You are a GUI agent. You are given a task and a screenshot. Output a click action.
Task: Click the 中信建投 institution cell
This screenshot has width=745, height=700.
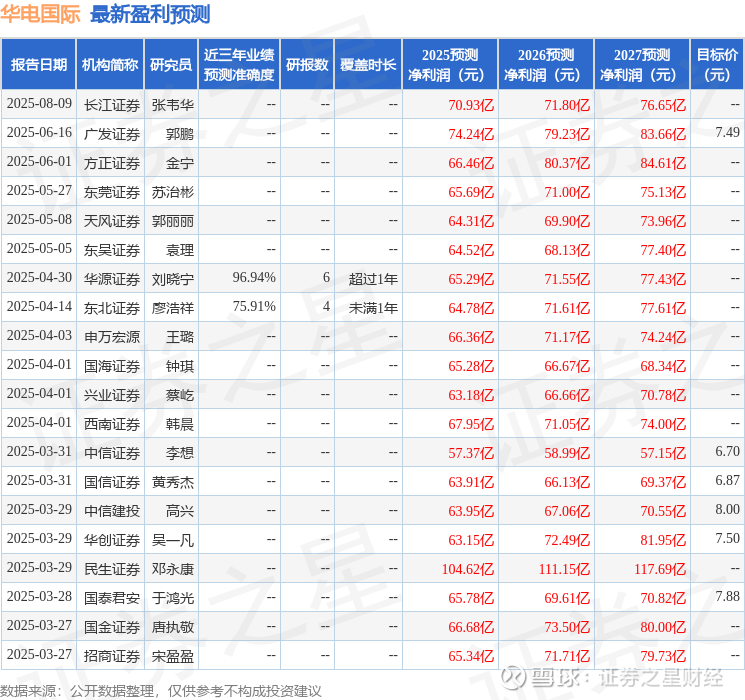pos(112,511)
